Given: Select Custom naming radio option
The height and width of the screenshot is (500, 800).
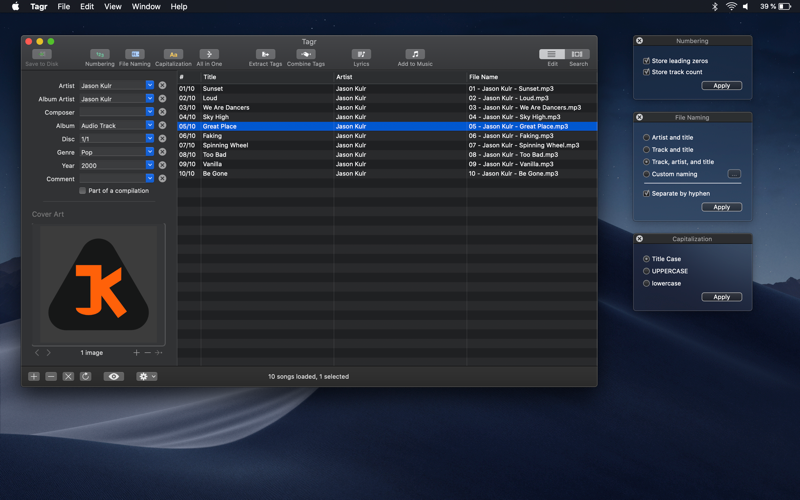Looking at the screenshot, I should pyautogui.click(x=646, y=174).
